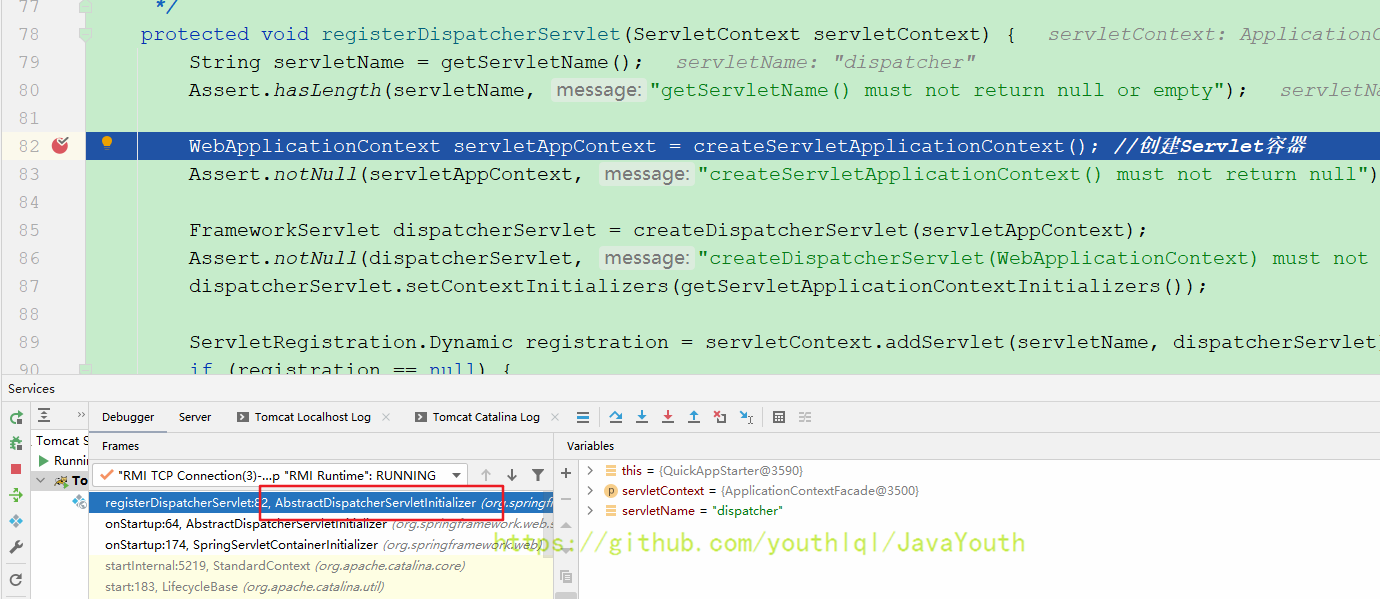
Task: Click the frames filter funnel icon
Action: coord(538,475)
